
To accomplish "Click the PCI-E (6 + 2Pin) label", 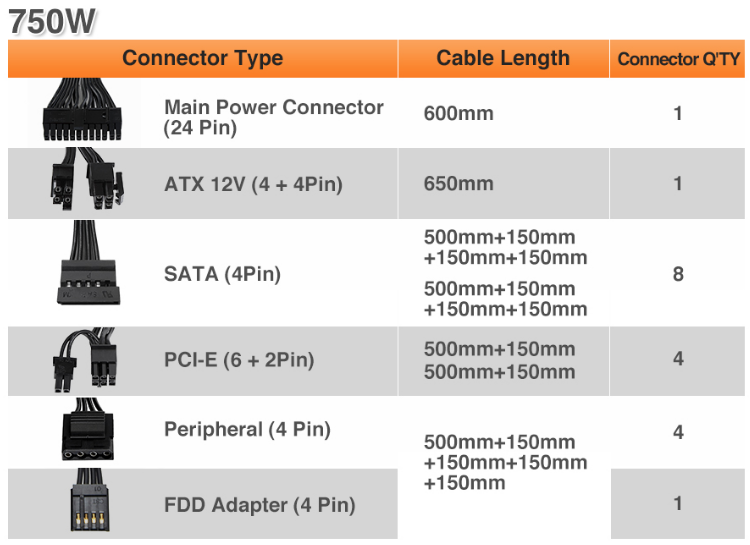I will [x=239, y=359].
